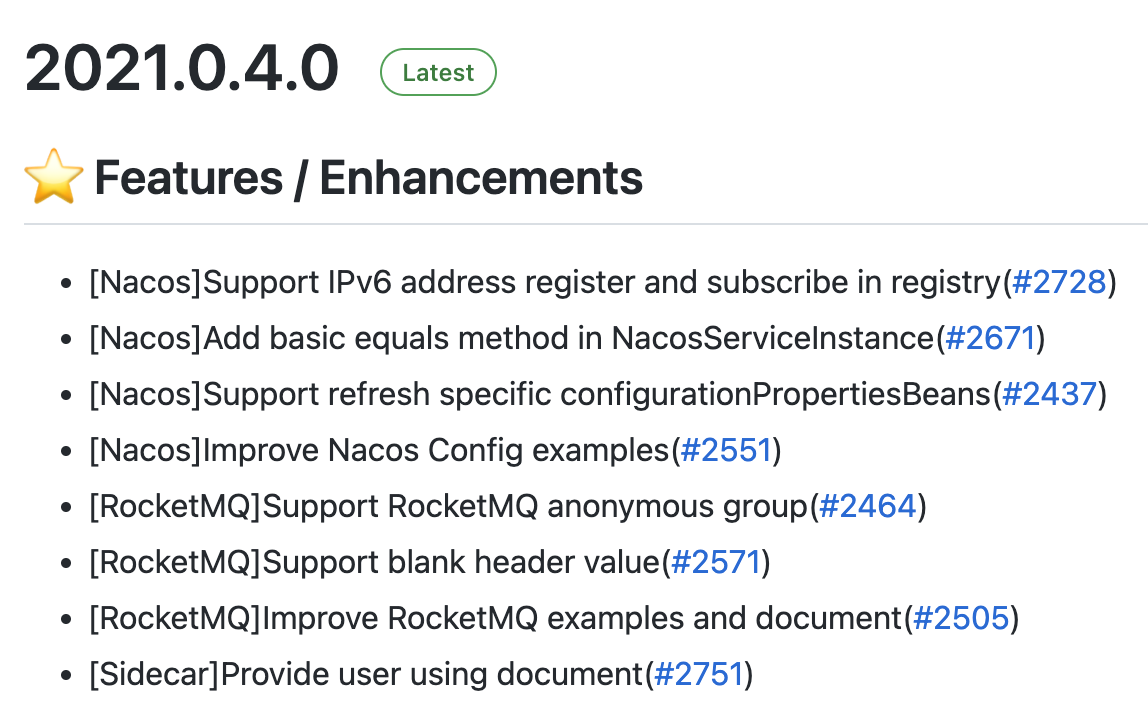
Task: Click the Features / Enhancements heading
Action: pos(368,178)
